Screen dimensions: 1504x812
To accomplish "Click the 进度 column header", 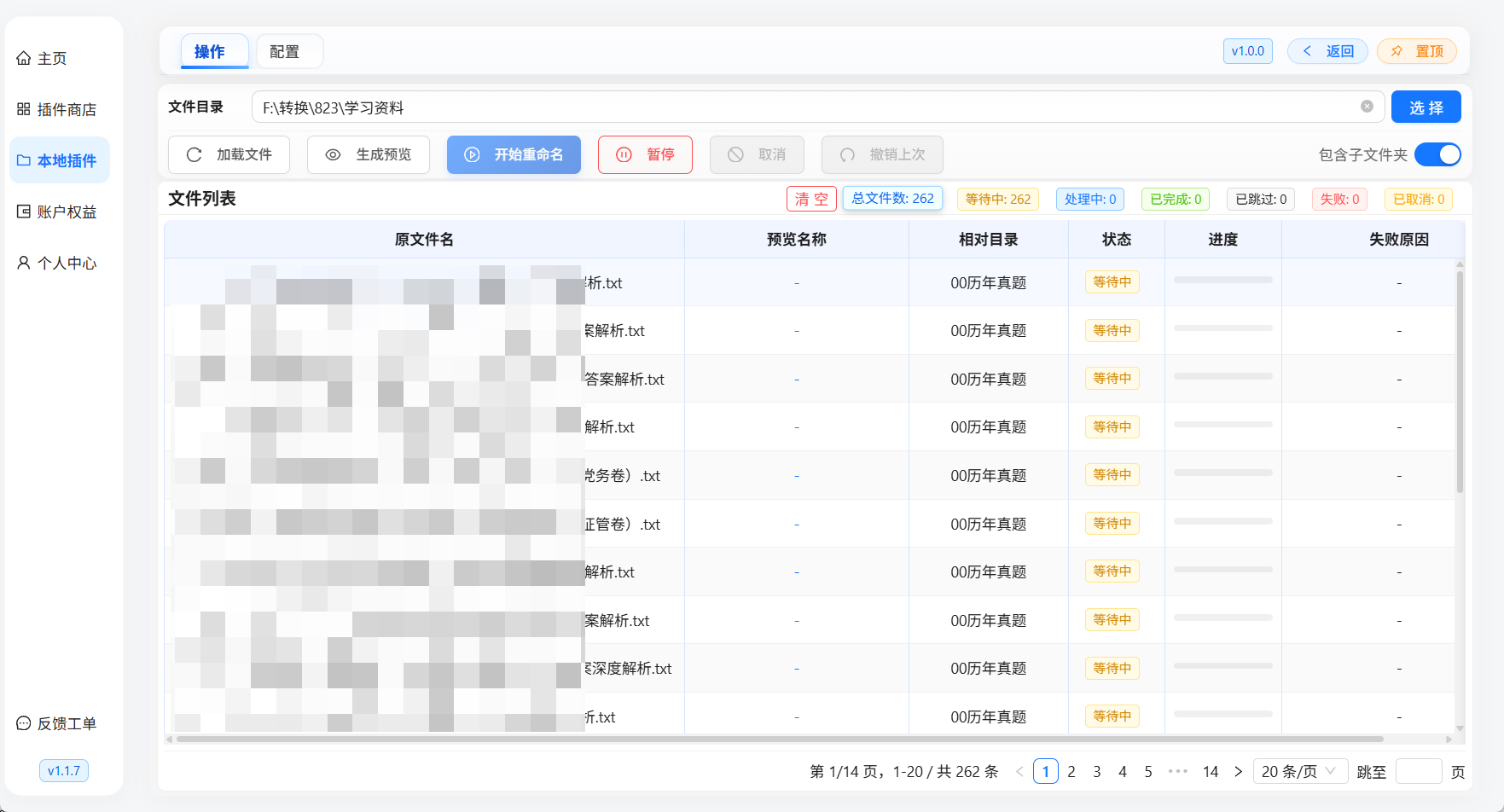I will (x=1223, y=240).
